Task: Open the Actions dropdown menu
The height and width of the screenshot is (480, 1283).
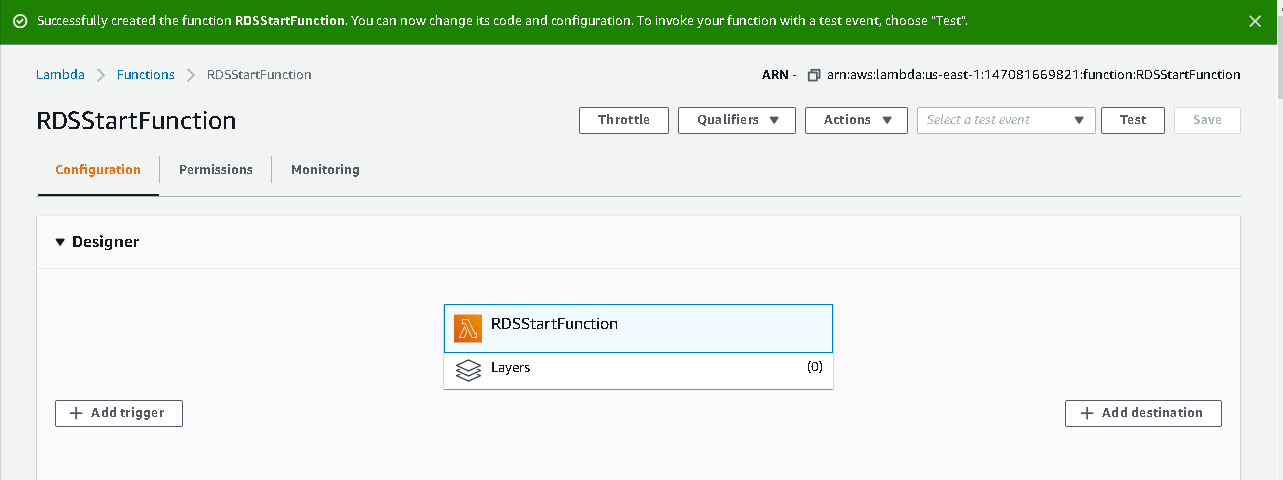Action: pos(855,120)
